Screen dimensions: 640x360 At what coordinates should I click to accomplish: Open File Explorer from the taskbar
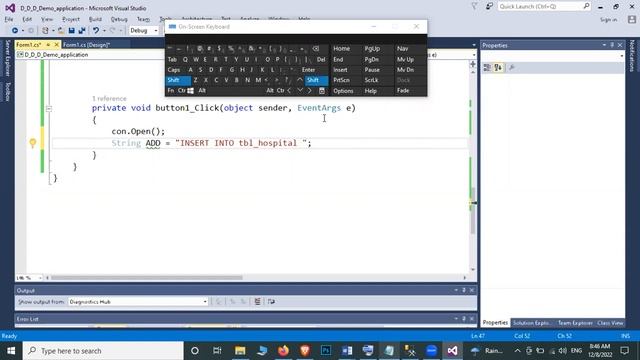click(240, 351)
